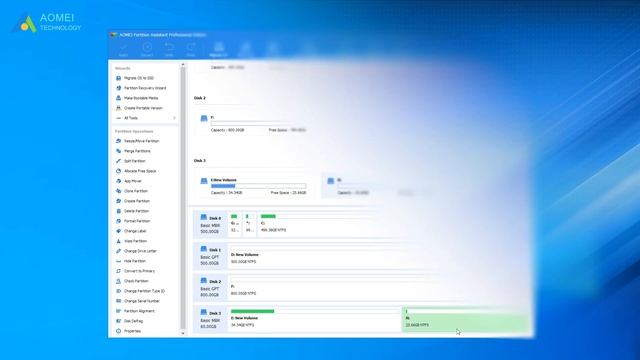Image resolution: width=640 pixels, height=360 pixels.
Task: Select Disk 2 Basic GPT header
Action: [211, 288]
